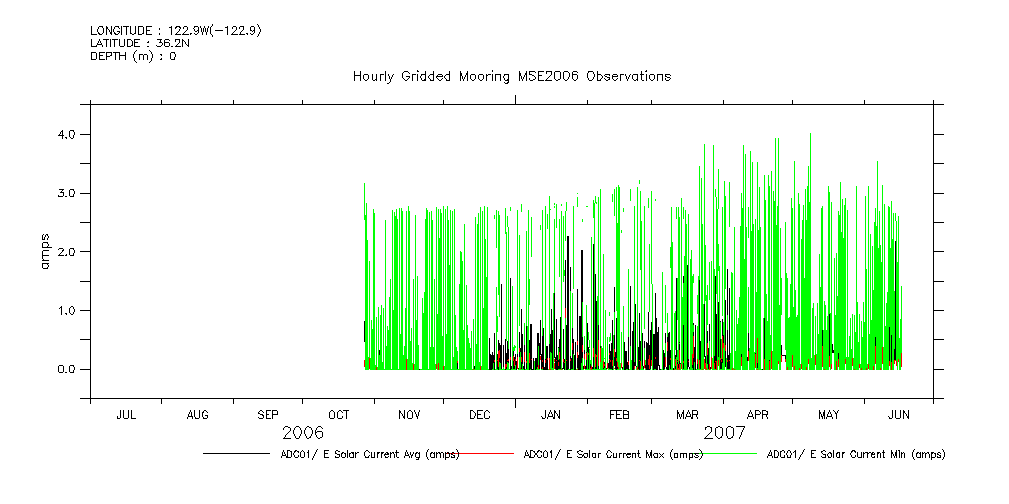Image resolution: width=1009 pixels, height=504 pixels.
Task: Select the OCT month label on time axis
Action: tap(339, 414)
